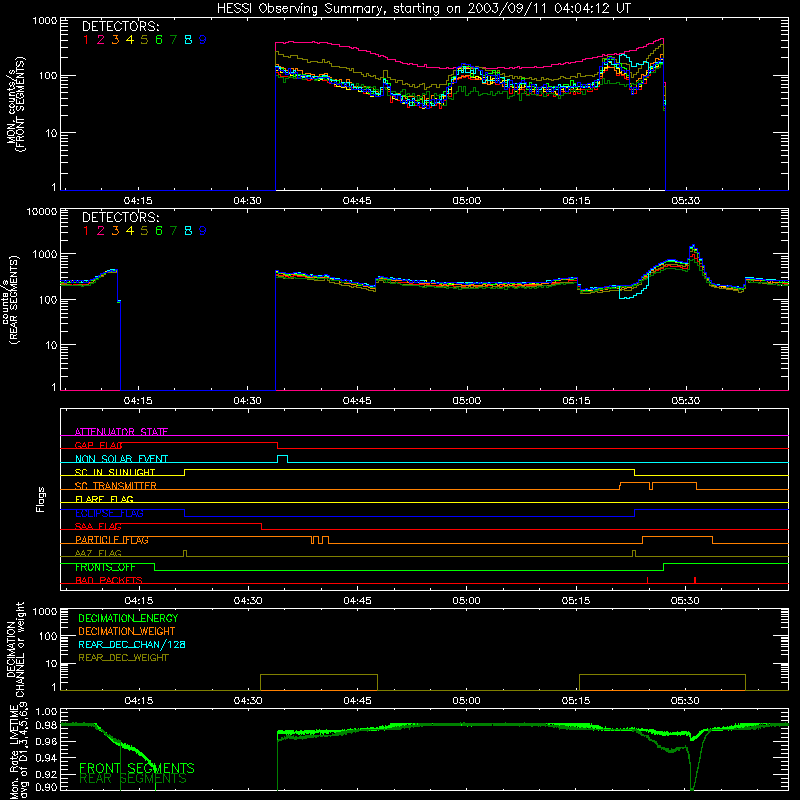Click the FRONT SEGMENTS livetime legend label
This screenshot has height=800, width=800.
pyautogui.click(x=137, y=768)
